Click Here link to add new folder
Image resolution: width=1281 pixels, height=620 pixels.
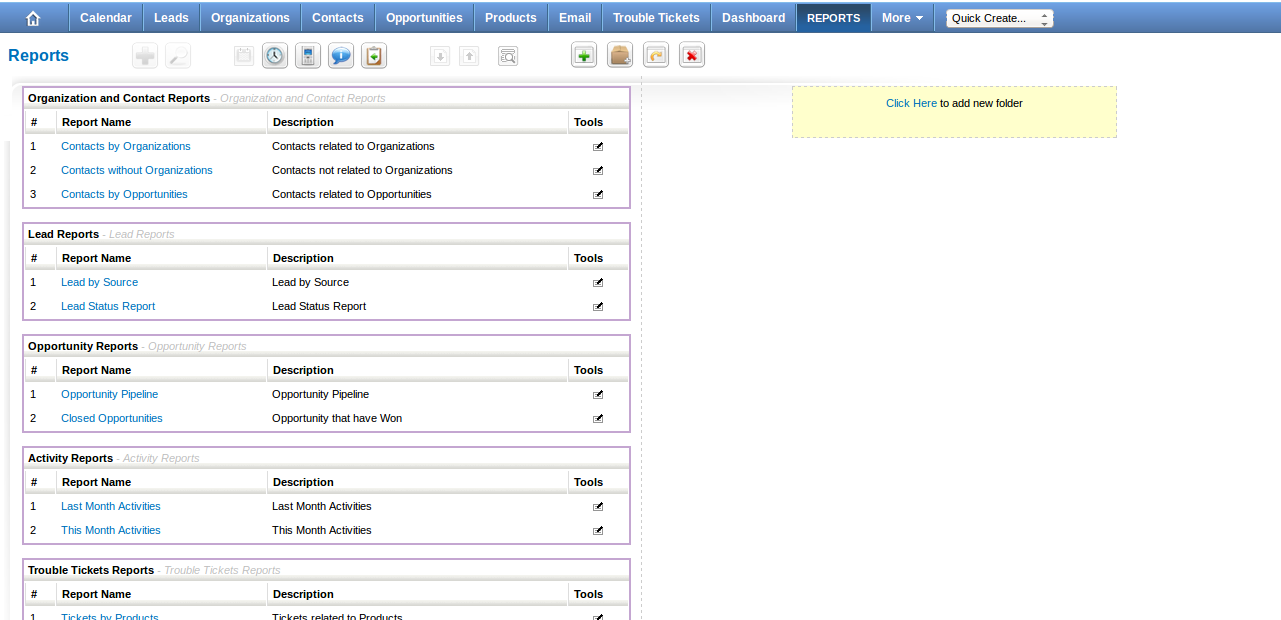point(911,103)
